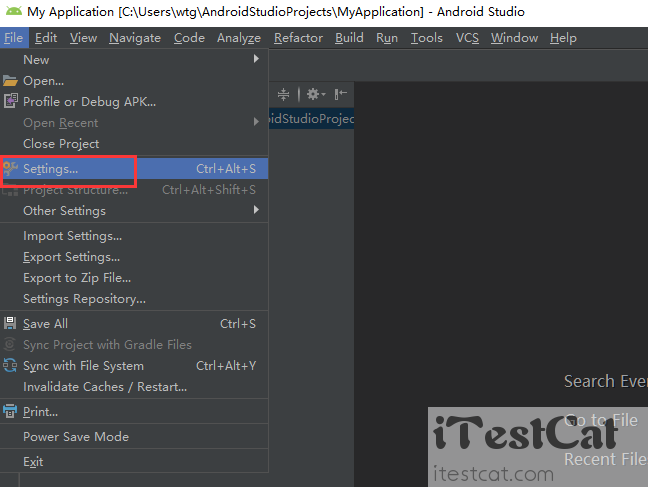Select Save All entry

click(134, 324)
